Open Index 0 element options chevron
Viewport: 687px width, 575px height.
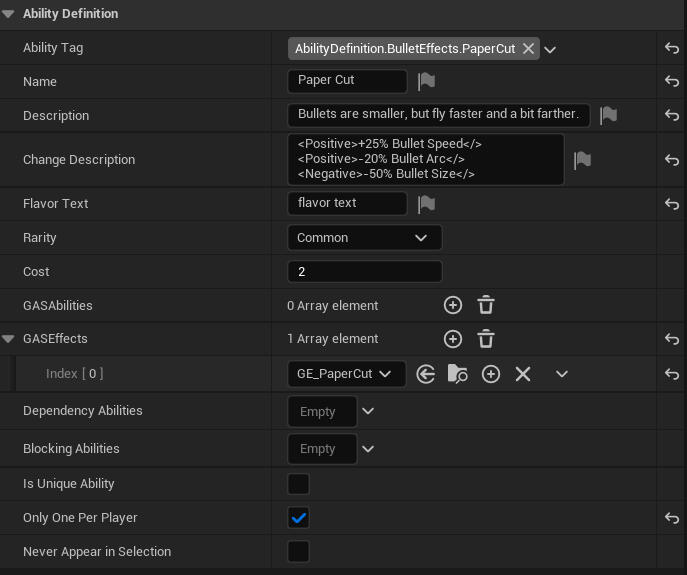pos(562,374)
